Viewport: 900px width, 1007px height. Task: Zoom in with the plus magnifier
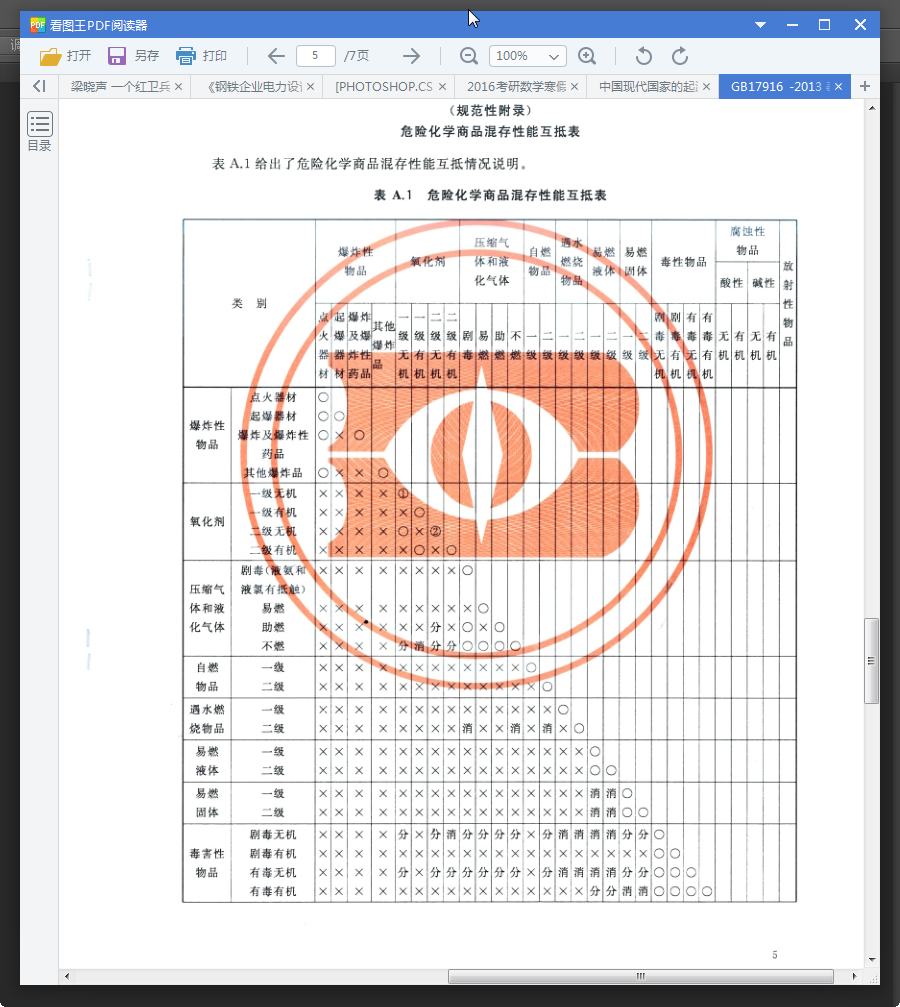[587, 57]
